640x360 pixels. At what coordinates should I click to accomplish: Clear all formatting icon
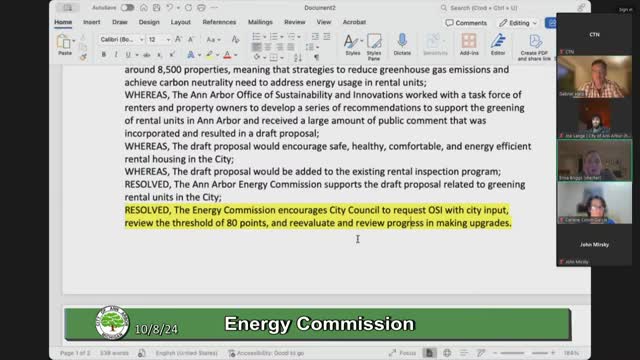coord(235,40)
